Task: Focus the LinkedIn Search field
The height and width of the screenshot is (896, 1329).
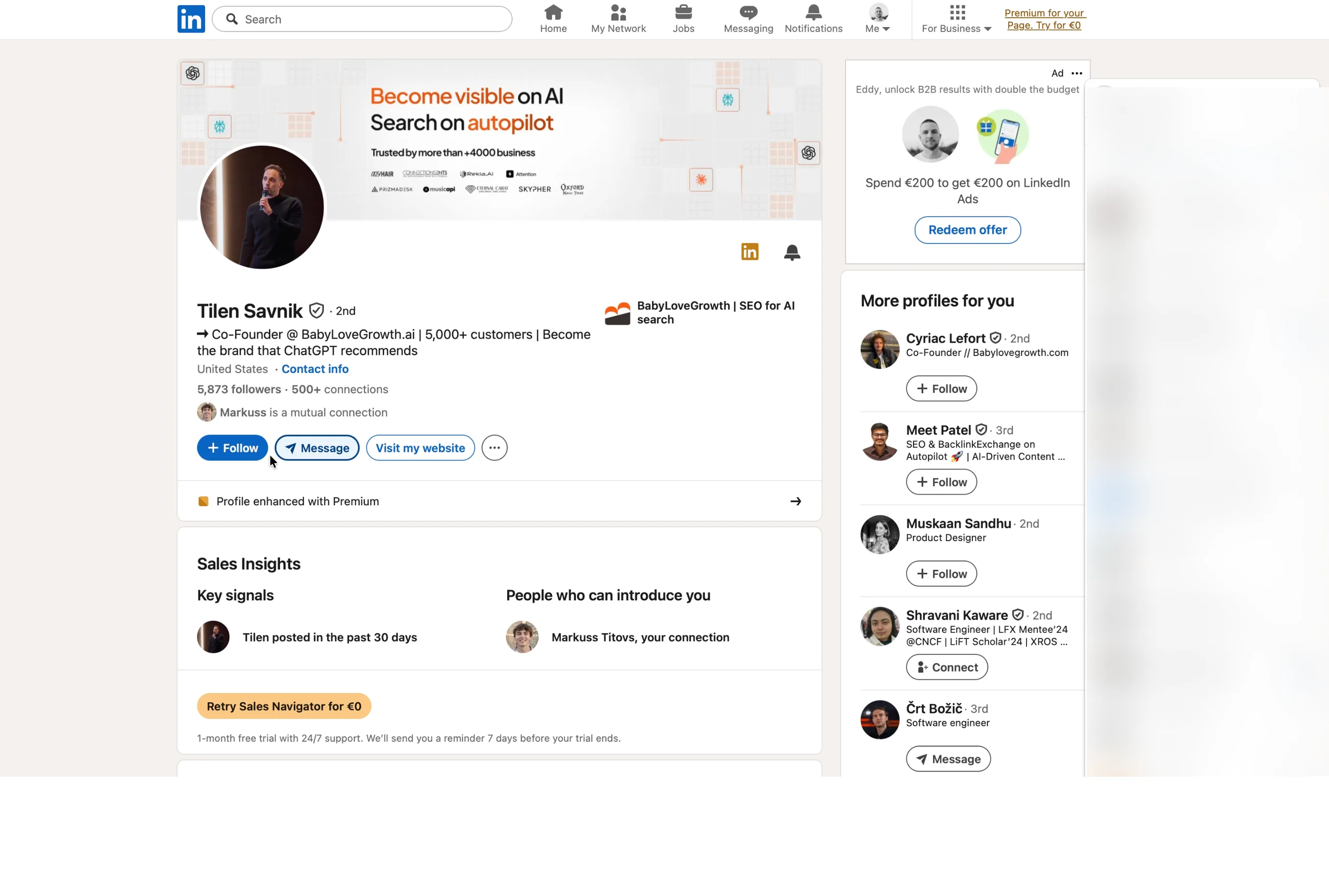Action: [x=362, y=19]
